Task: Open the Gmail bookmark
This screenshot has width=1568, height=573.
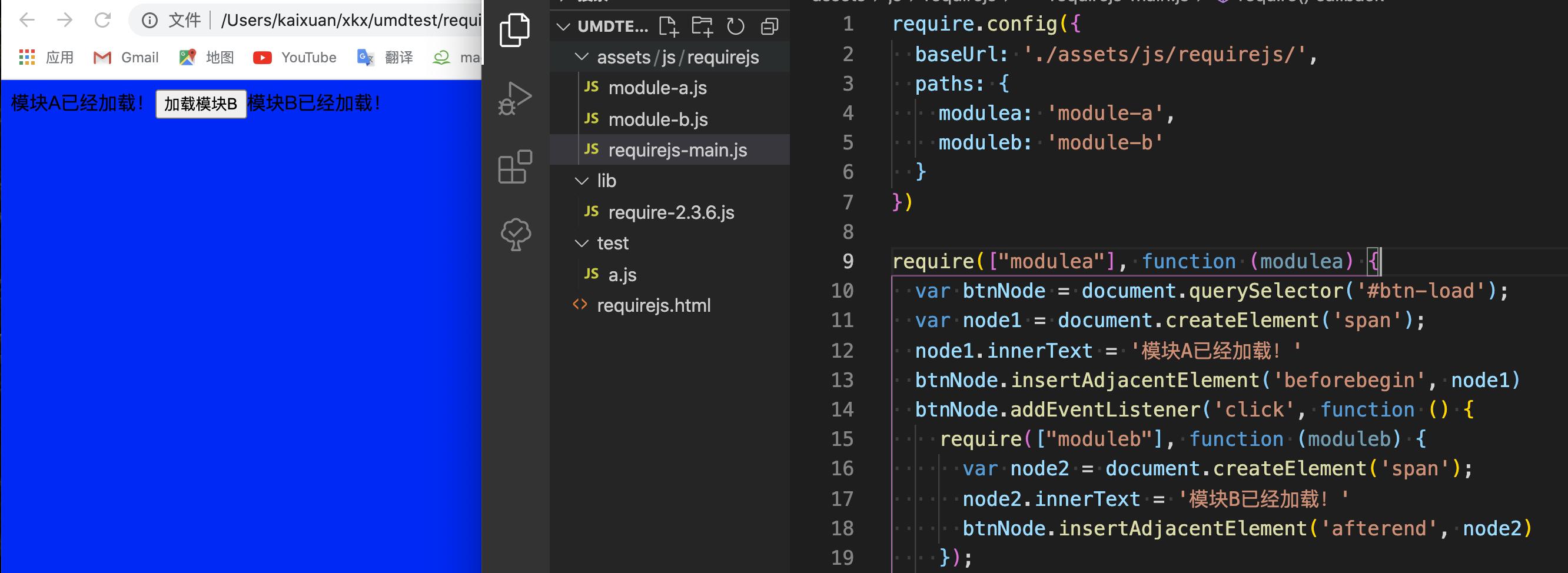Action: (x=126, y=57)
